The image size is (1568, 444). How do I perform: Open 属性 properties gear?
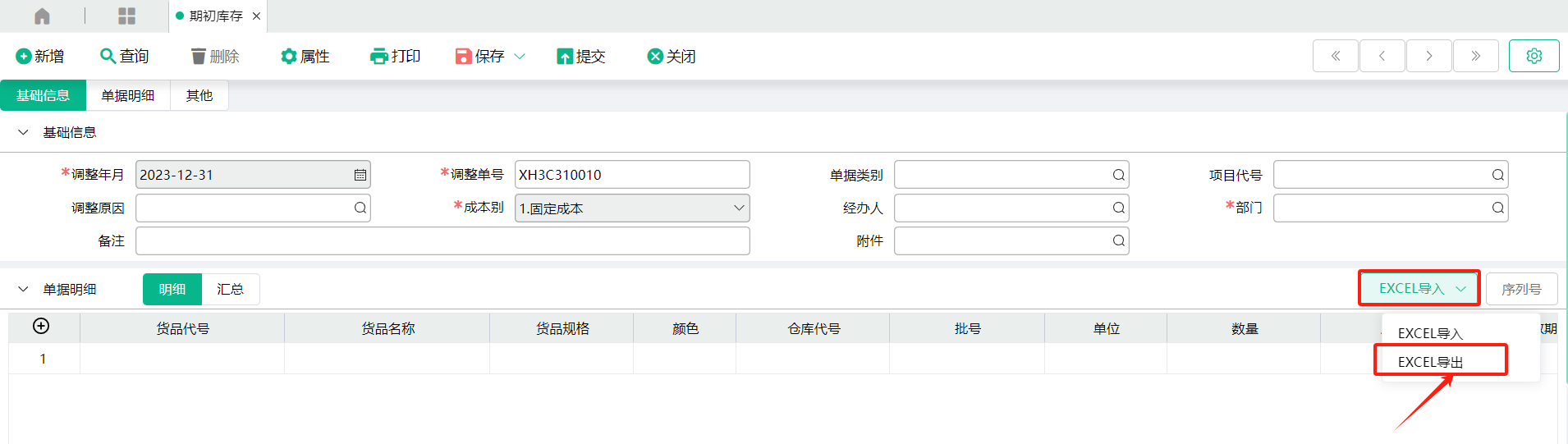pos(289,57)
